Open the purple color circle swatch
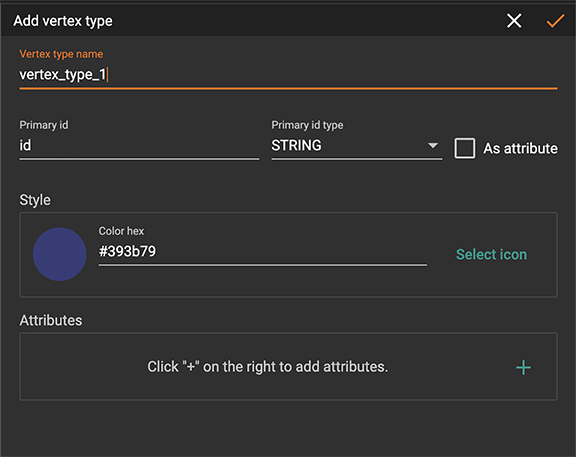 [60, 254]
